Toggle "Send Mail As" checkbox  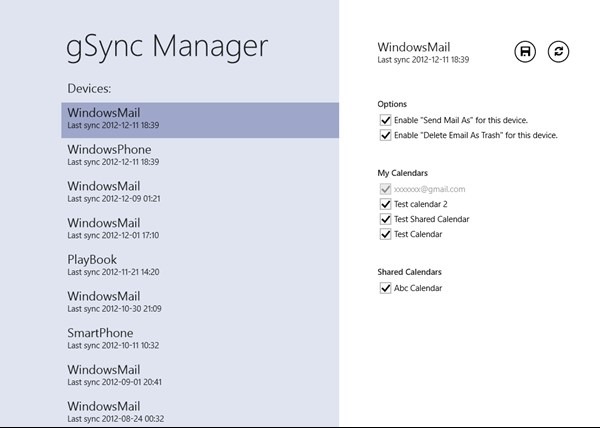pos(385,120)
